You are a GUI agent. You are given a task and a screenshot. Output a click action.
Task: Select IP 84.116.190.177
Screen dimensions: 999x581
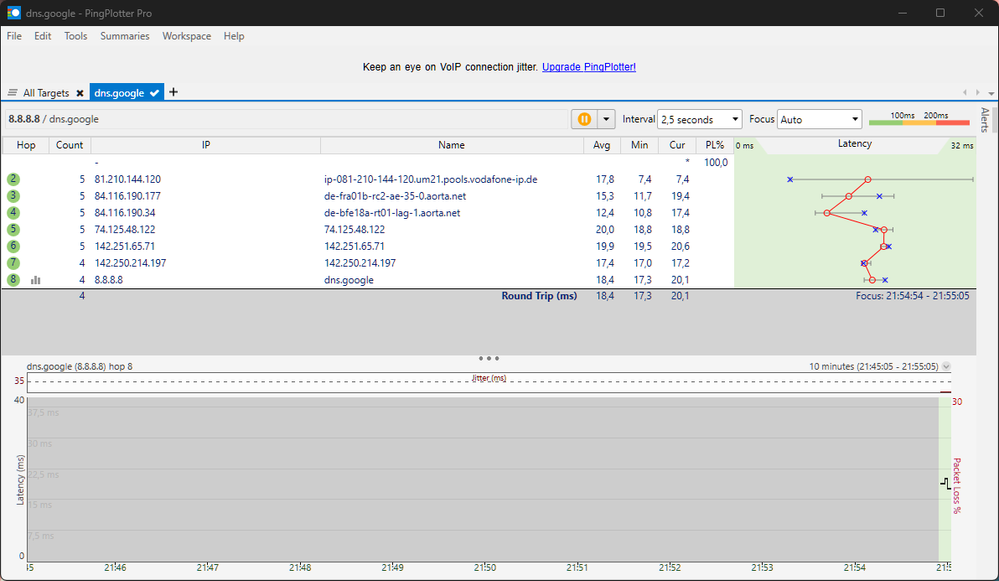pyautogui.click(x=127, y=196)
